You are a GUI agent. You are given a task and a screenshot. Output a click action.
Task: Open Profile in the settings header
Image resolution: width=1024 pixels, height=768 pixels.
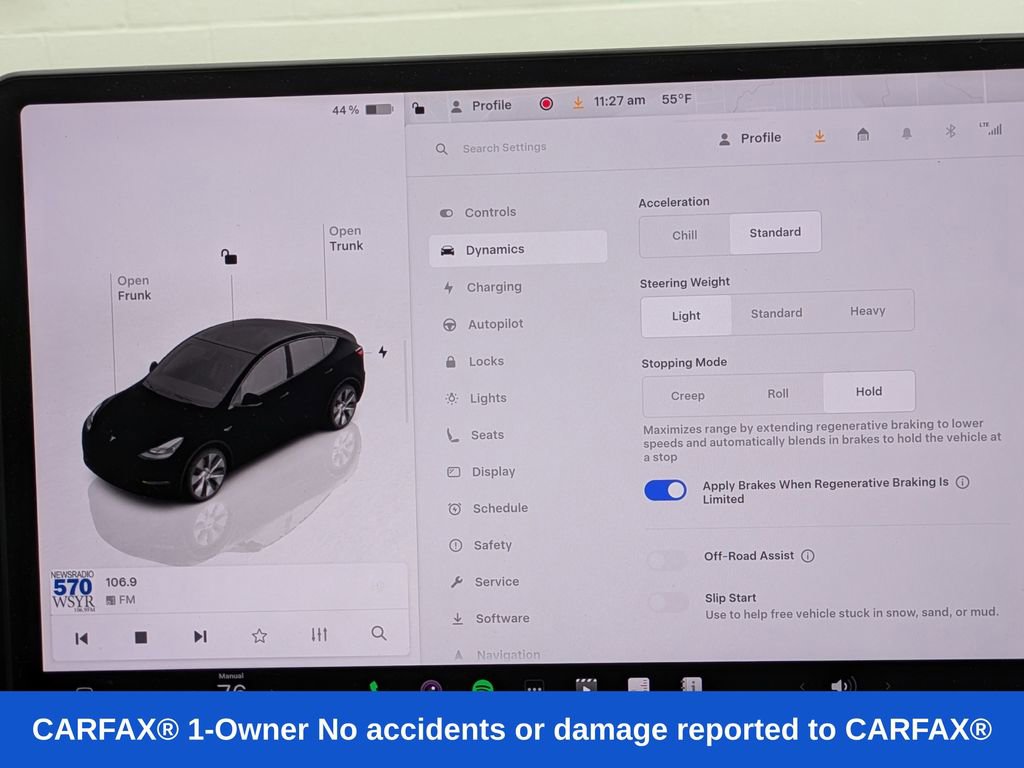coord(750,138)
